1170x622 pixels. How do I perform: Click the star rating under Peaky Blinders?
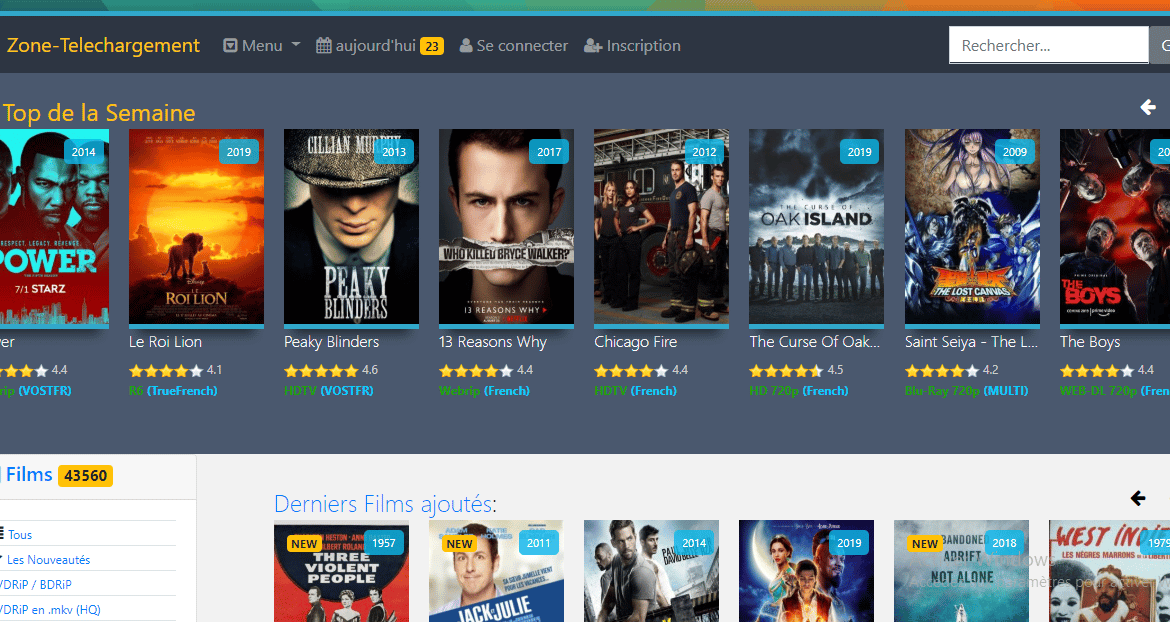[321, 371]
